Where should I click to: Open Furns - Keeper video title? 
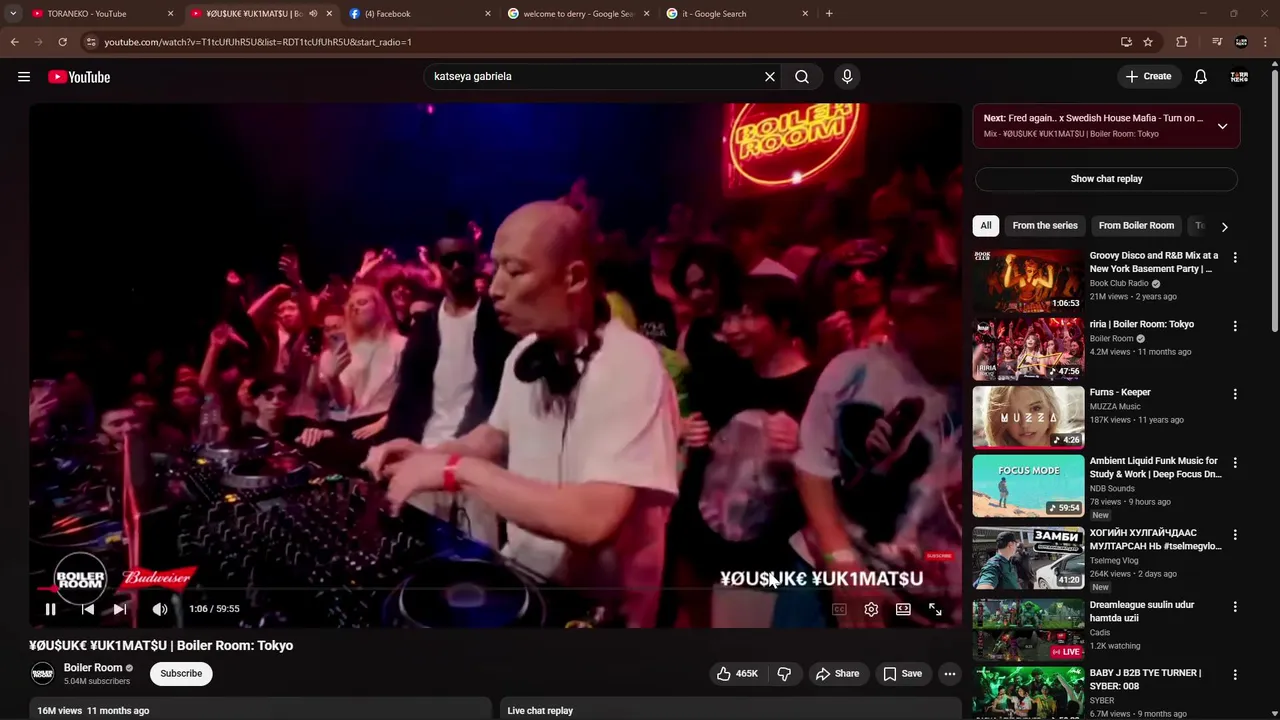(1120, 392)
